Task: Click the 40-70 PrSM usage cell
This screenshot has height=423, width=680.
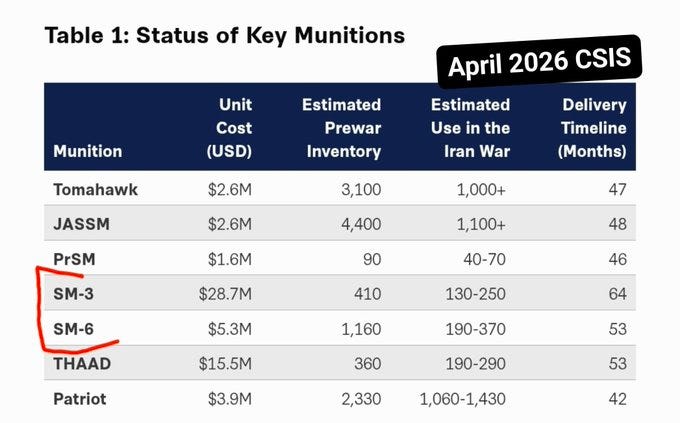Action: pos(484,259)
